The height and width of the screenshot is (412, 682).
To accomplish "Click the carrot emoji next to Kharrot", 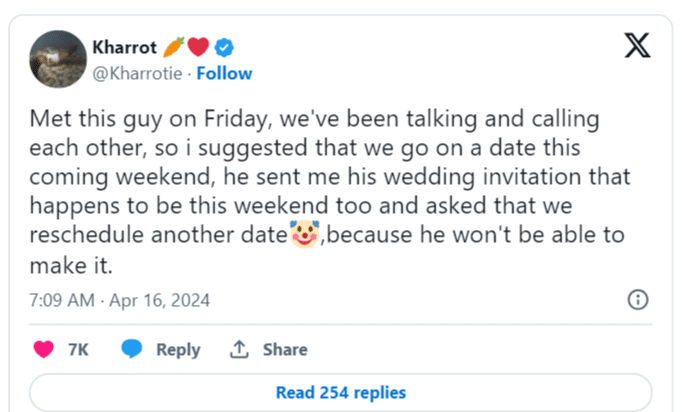I will (174, 48).
